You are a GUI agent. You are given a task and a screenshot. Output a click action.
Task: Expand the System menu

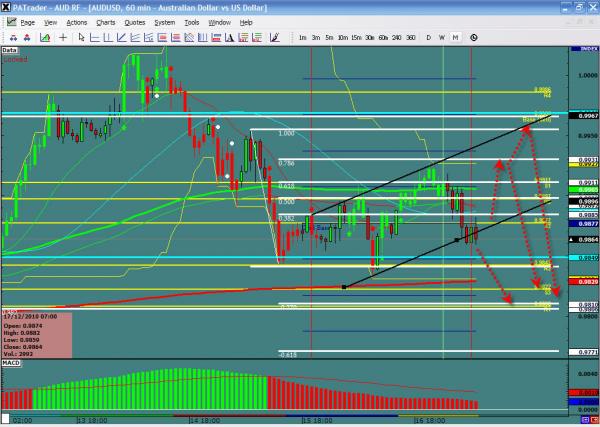[162, 21]
